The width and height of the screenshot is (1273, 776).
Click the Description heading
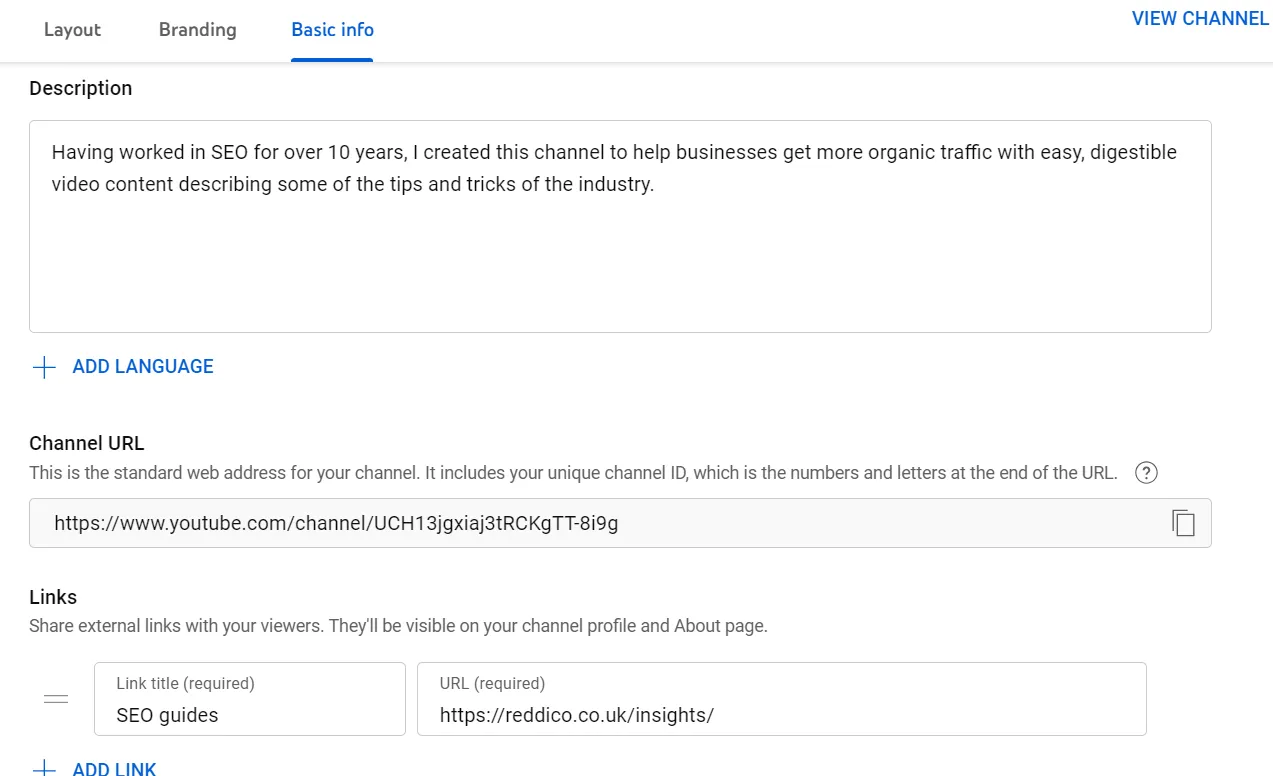pyautogui.click(x=81, y=88)
